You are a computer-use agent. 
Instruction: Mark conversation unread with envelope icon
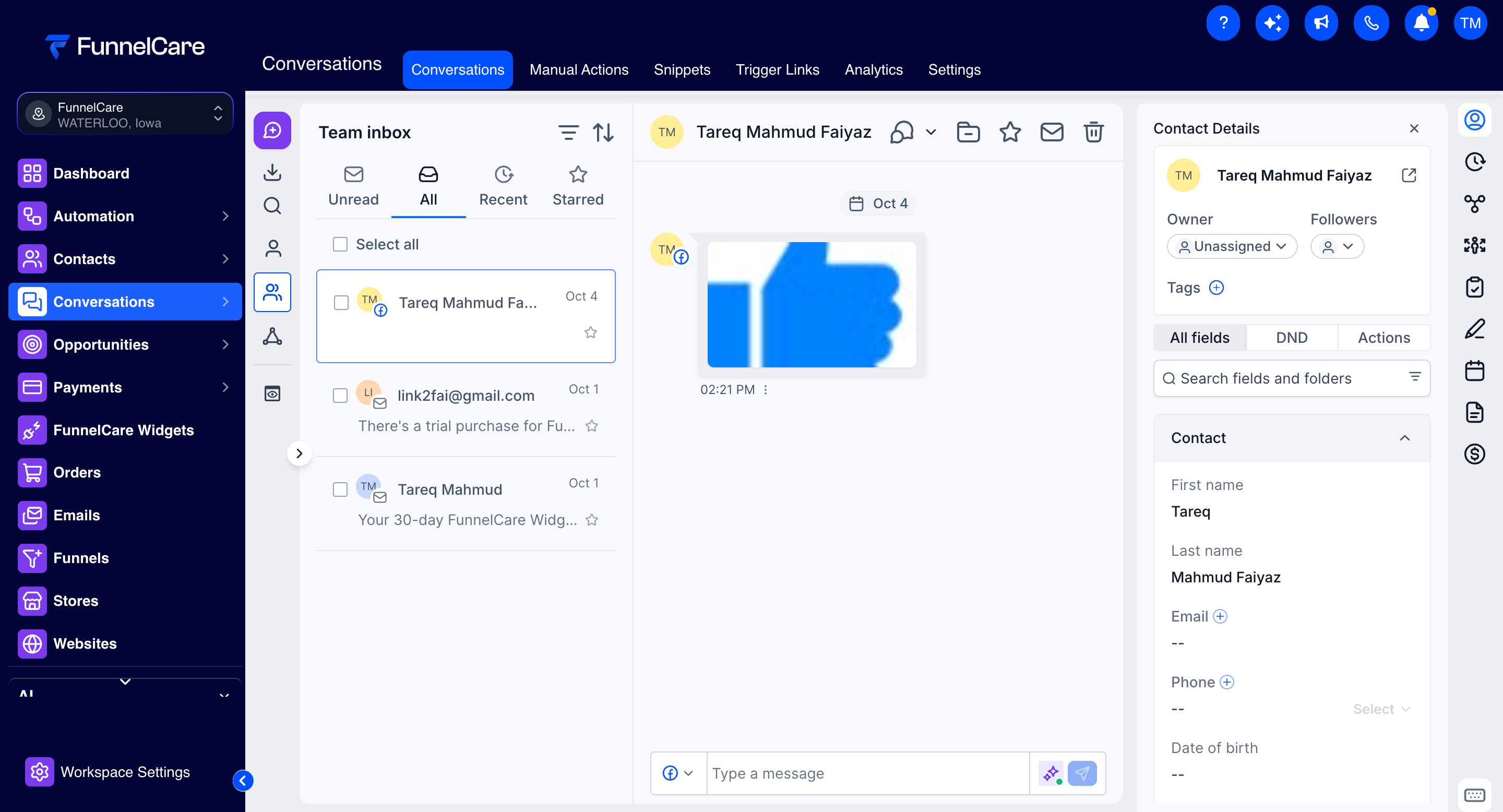point(1052,133)
